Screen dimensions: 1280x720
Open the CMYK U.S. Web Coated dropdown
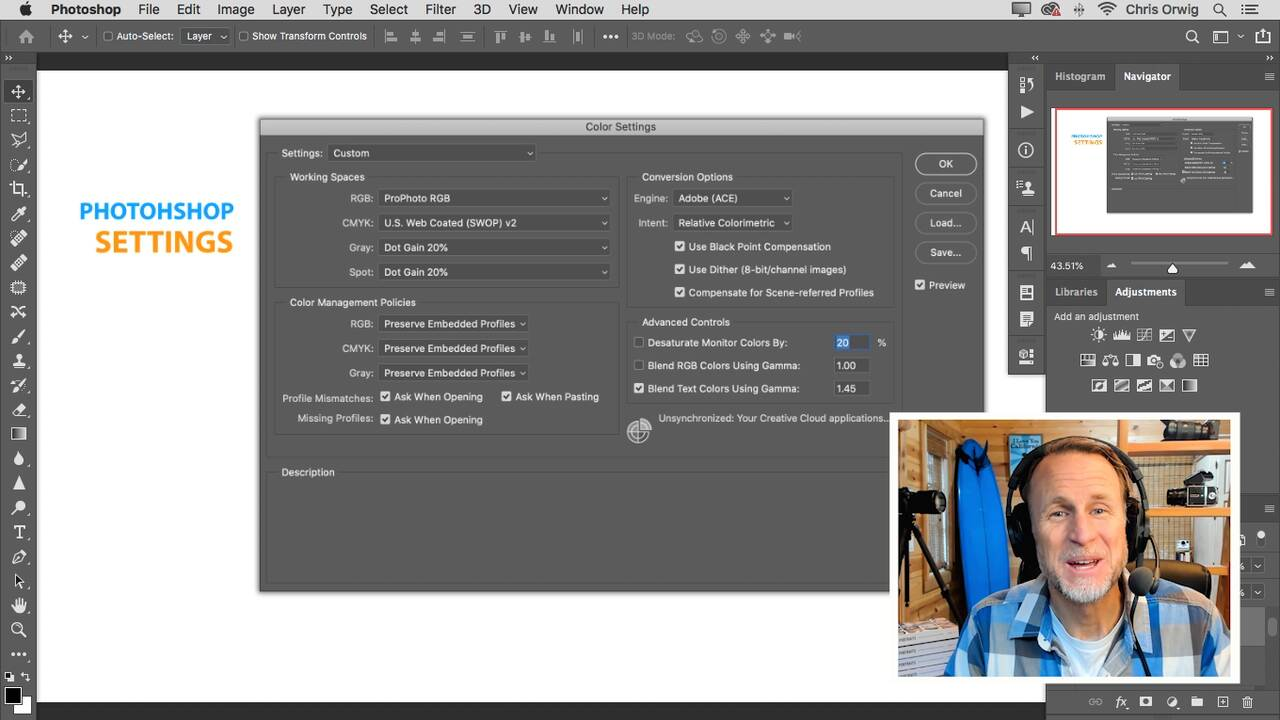(x=495, y=223)
